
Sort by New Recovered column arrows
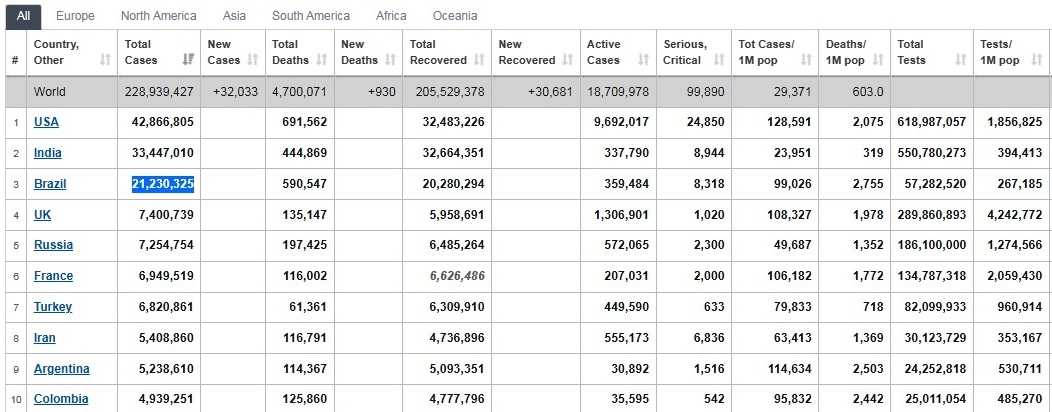[568, 60]
